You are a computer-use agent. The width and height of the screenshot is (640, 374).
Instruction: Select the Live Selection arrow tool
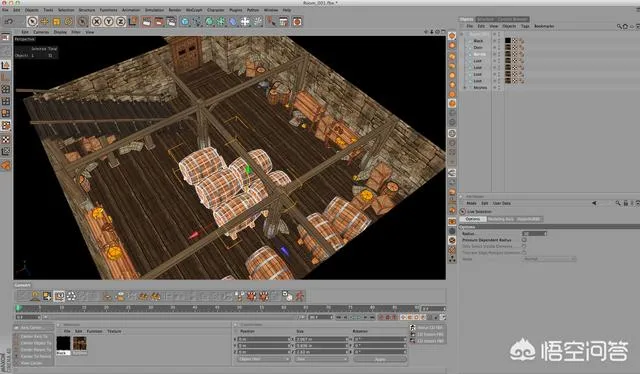click(32, 21)
